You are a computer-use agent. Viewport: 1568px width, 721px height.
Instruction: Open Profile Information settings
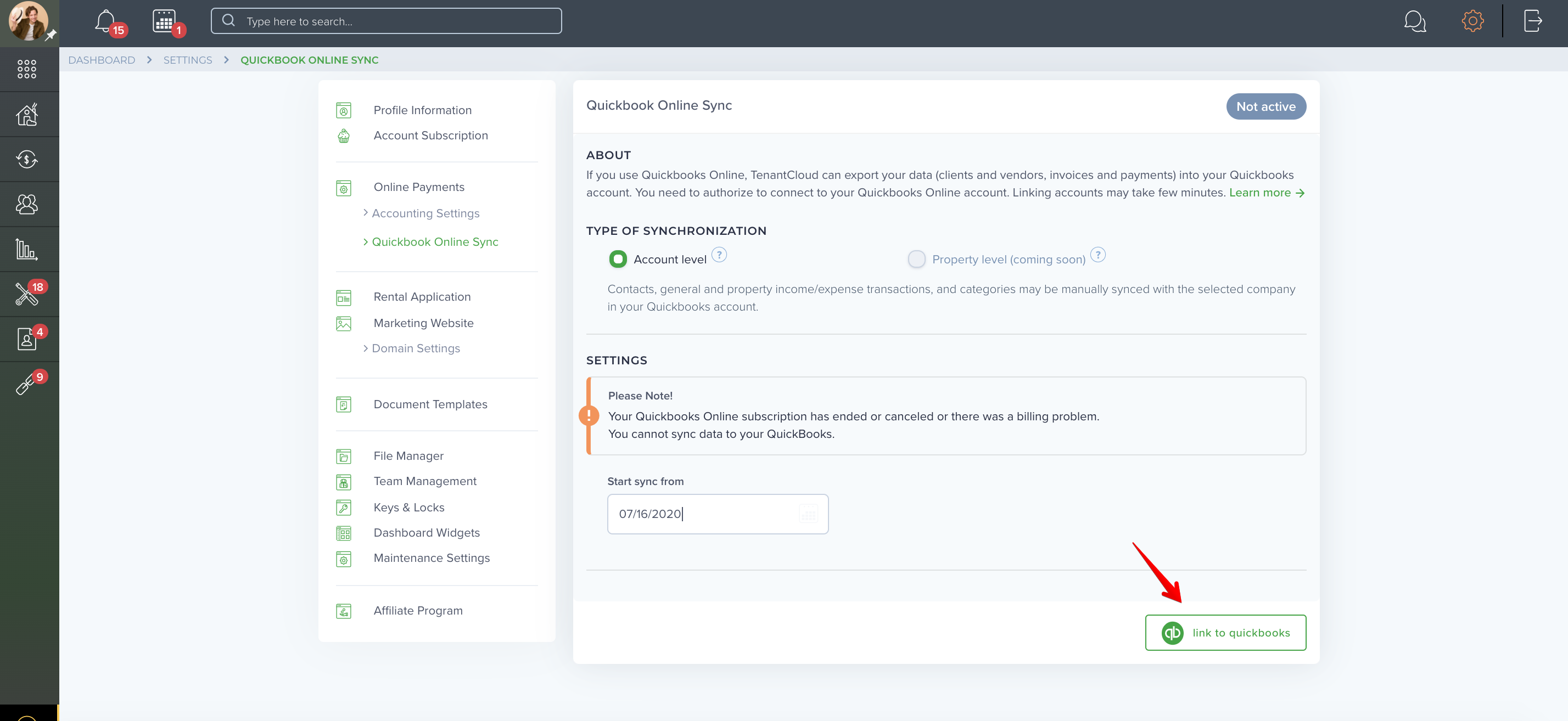click(x=422, y=110)
